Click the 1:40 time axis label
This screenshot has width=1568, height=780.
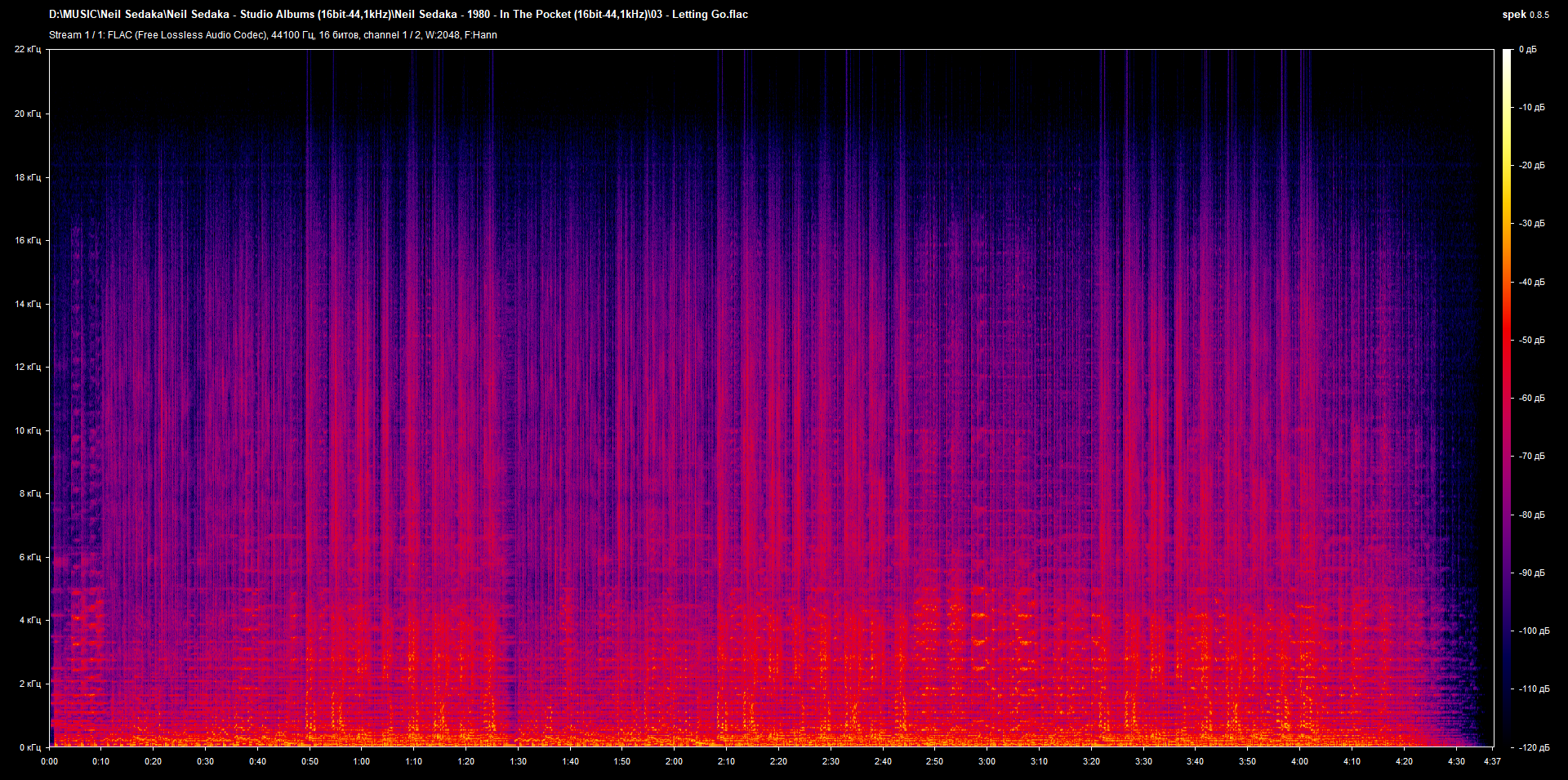(570, 761)
